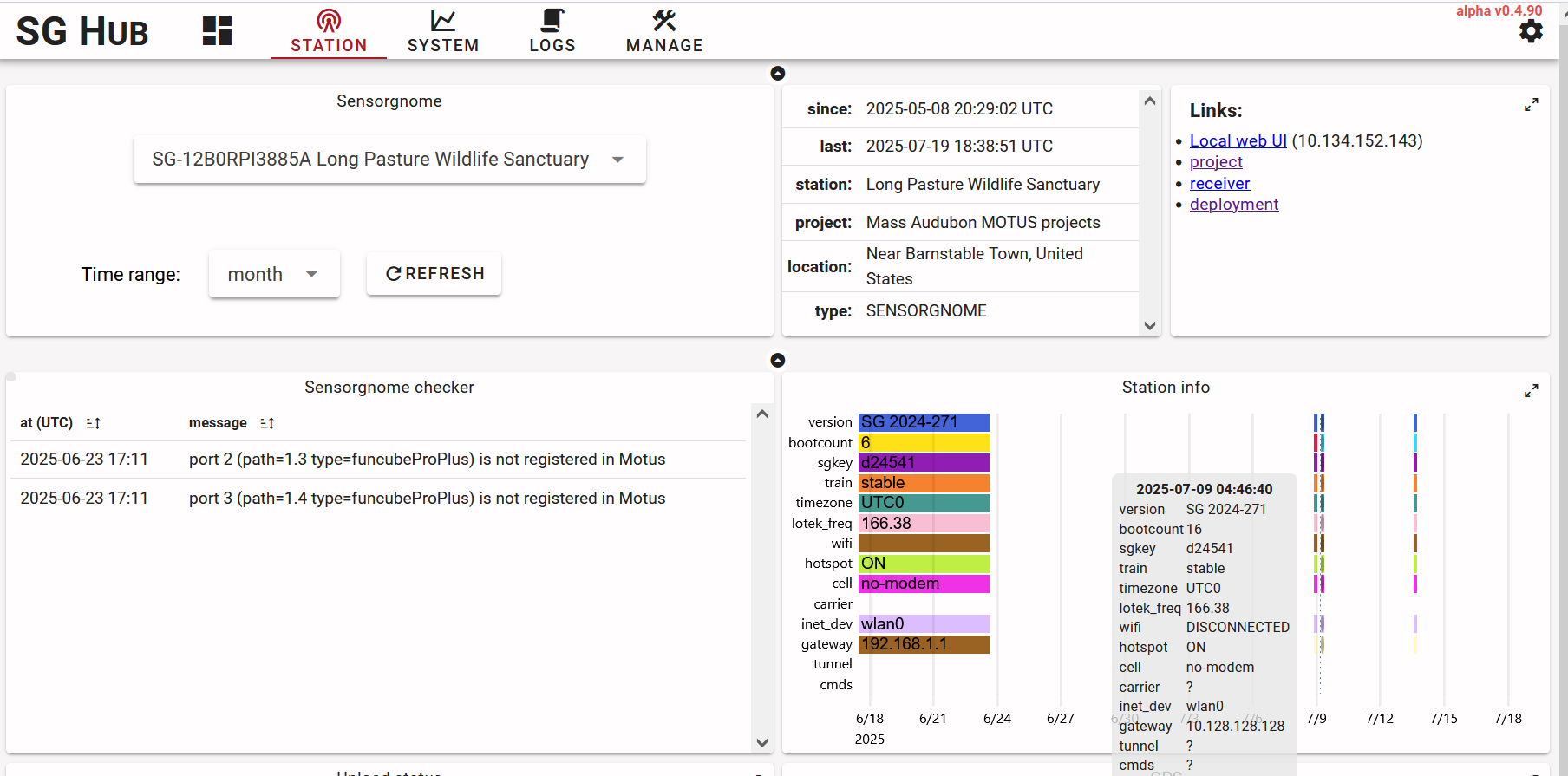The image size is (1568, 776).
Task: Switch to the System tab
Action: coord(442,32)
